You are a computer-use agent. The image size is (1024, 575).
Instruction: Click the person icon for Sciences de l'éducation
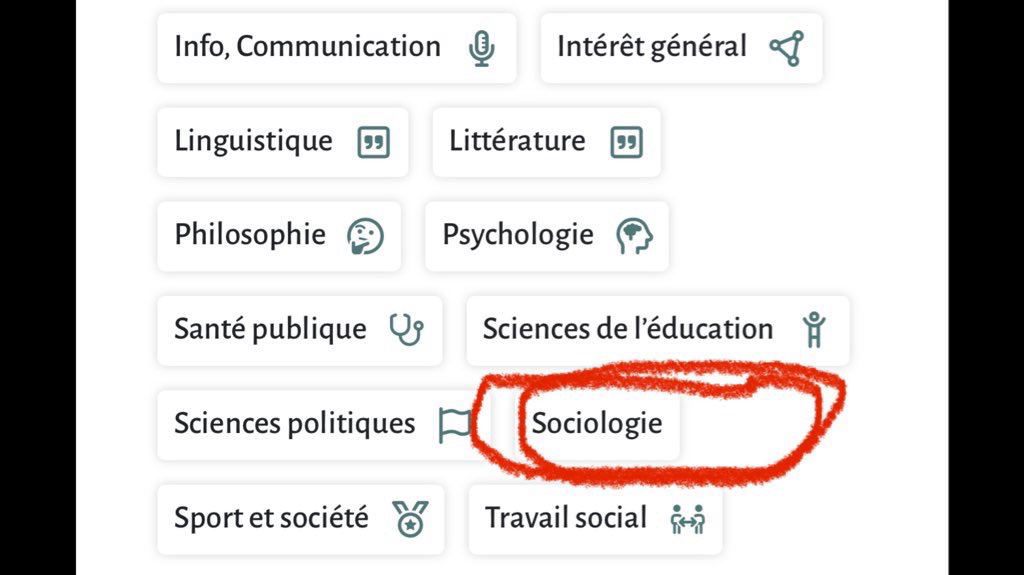815,329
